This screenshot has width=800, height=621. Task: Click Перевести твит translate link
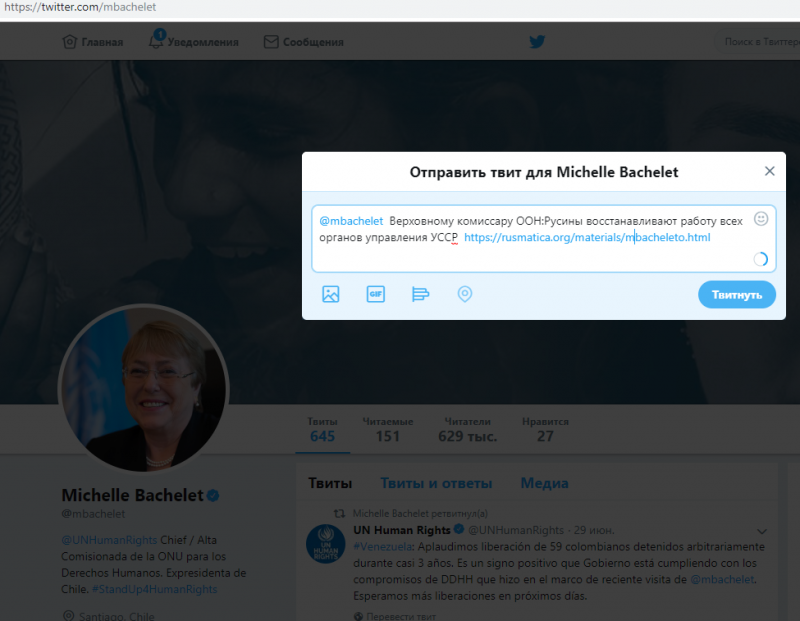click(401, 616)
